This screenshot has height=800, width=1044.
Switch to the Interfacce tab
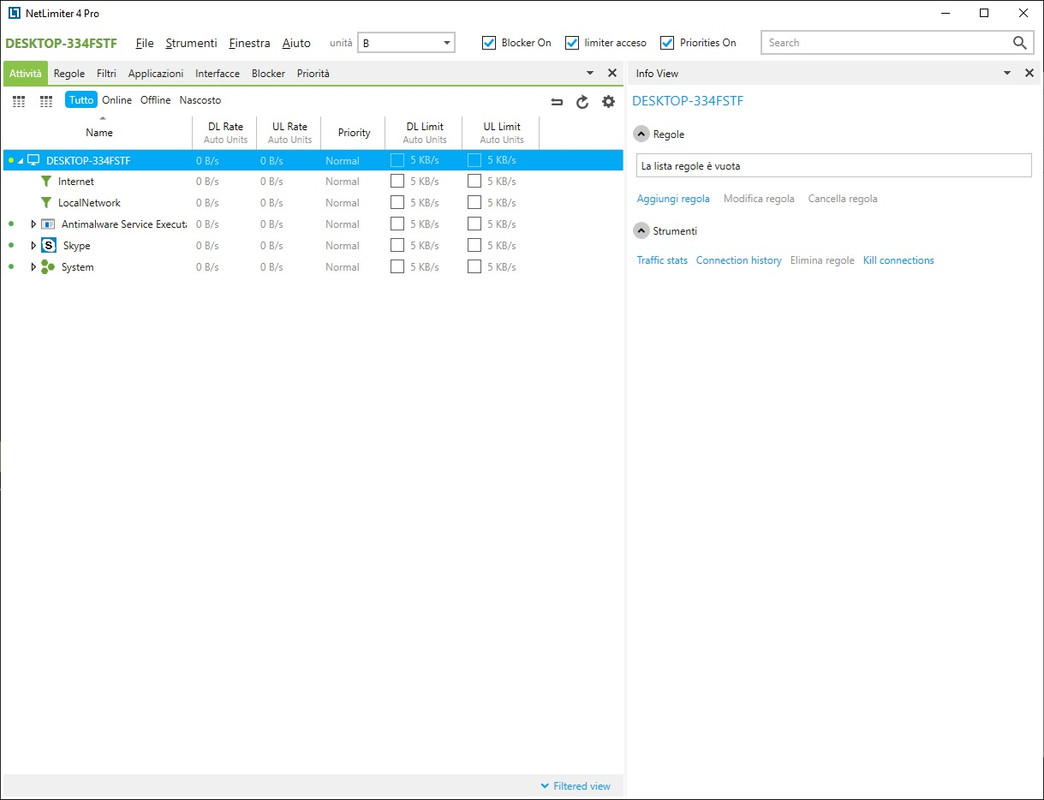[217, 73]
